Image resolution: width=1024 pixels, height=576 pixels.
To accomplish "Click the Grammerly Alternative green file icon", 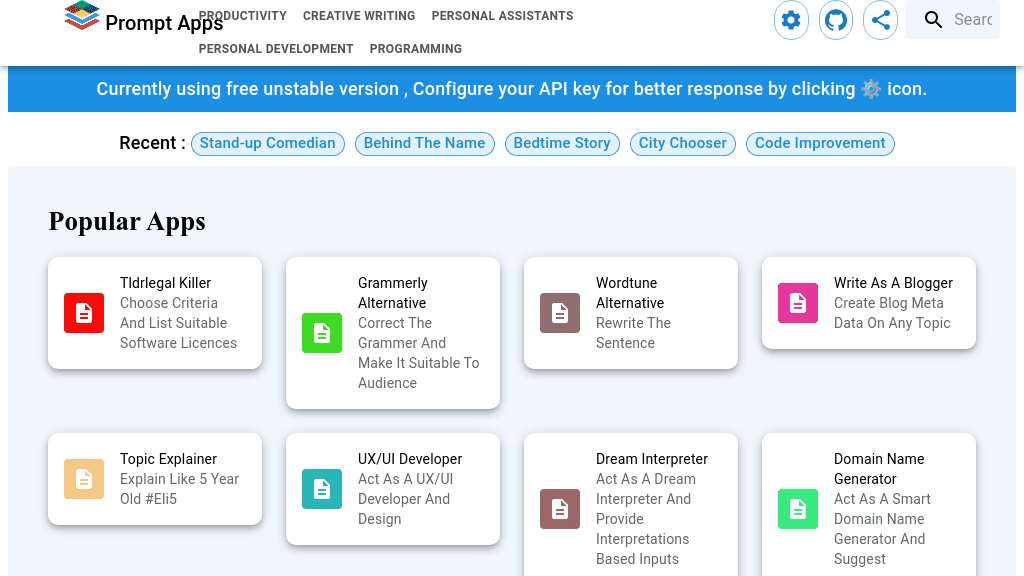I will (322, 333).
